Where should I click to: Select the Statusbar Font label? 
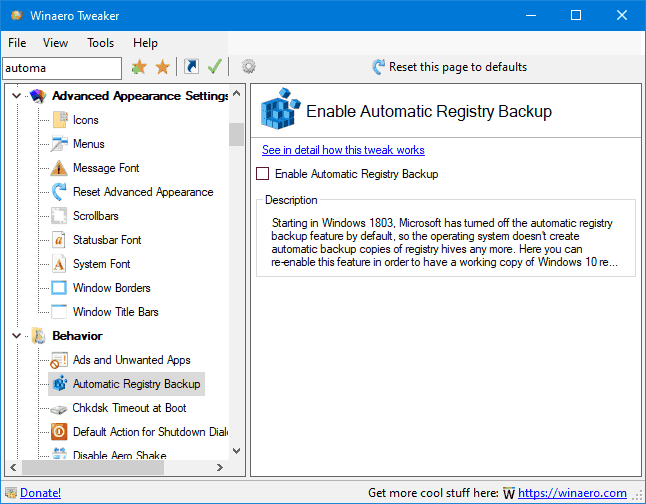[x=107, y=240]
